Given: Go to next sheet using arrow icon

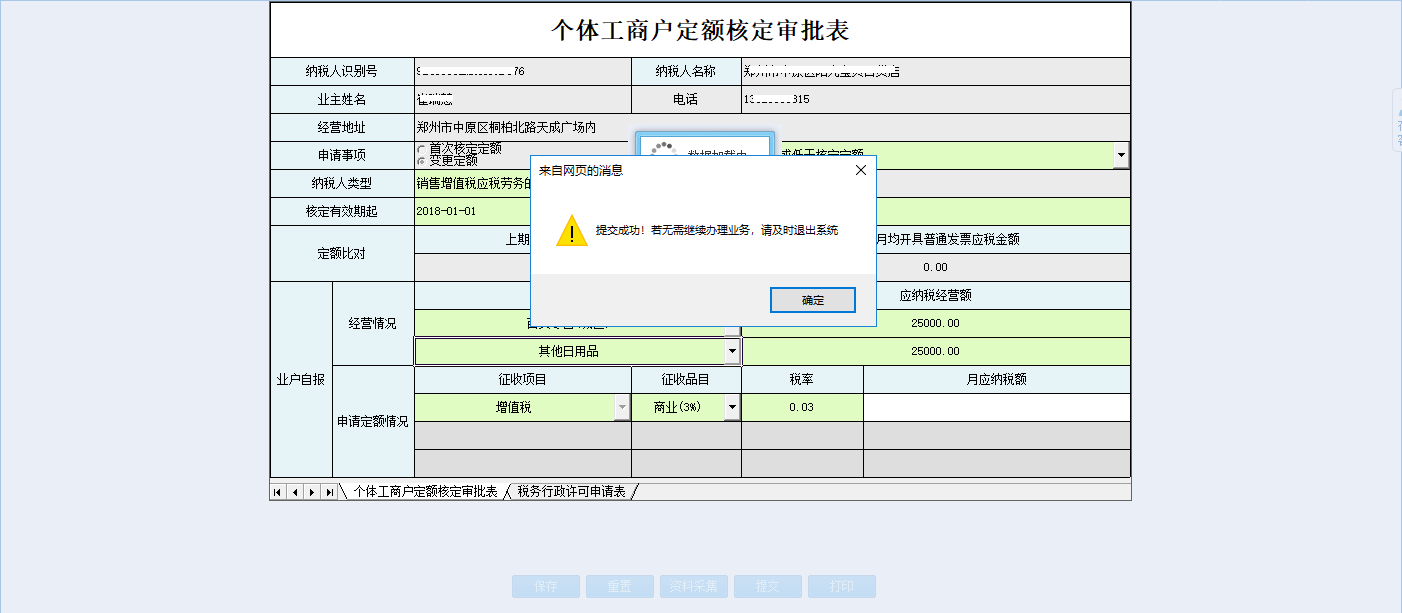Looking at the screenshot, I should [x=311, y=492].
